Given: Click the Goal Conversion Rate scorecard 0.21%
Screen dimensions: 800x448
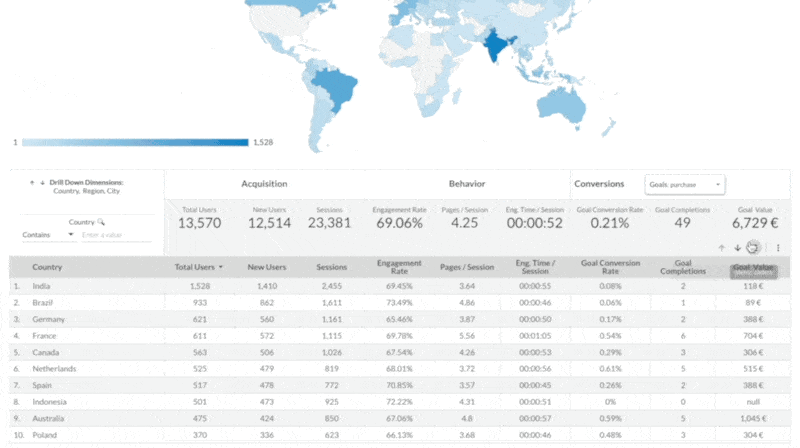Looking at the screenshot, I should coord(610,223).
